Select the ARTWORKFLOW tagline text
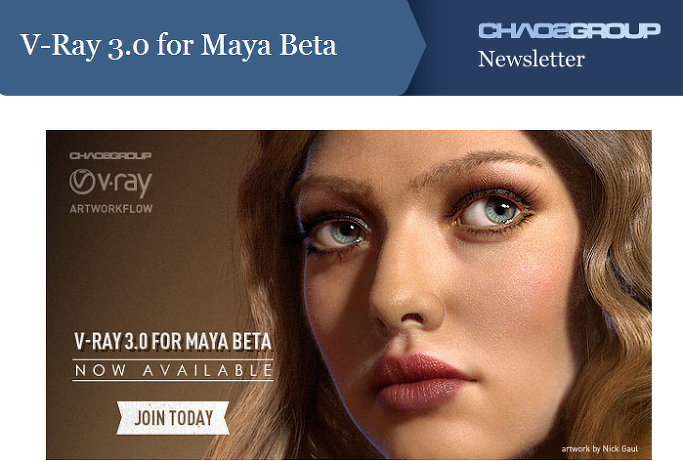683x461 pixels. coord(111,209)
